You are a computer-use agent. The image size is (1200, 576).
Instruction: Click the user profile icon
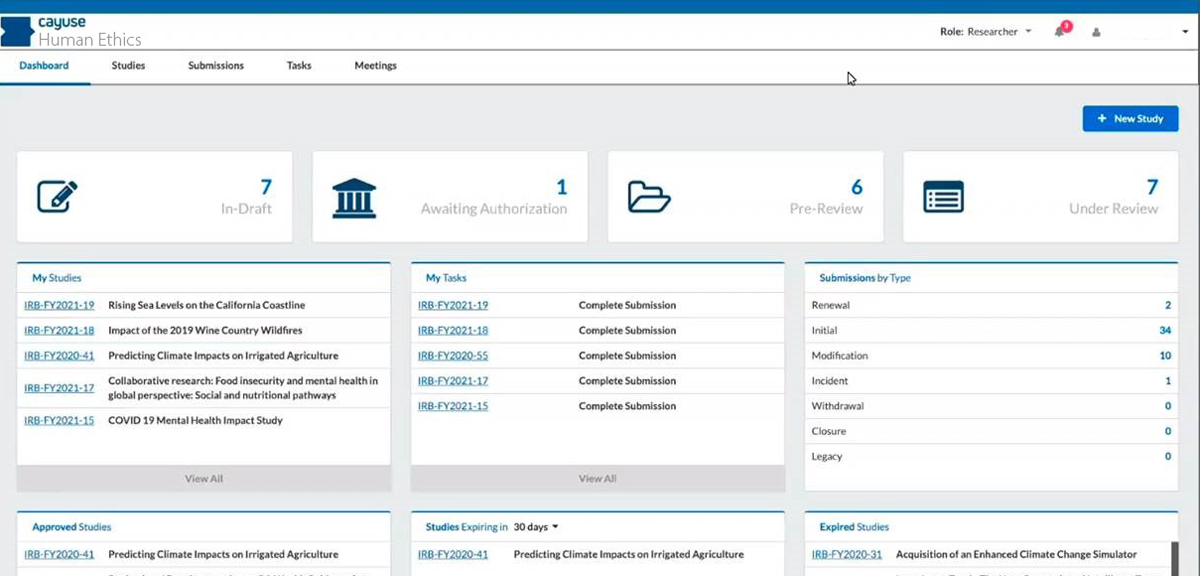[x=1096, y=32]
